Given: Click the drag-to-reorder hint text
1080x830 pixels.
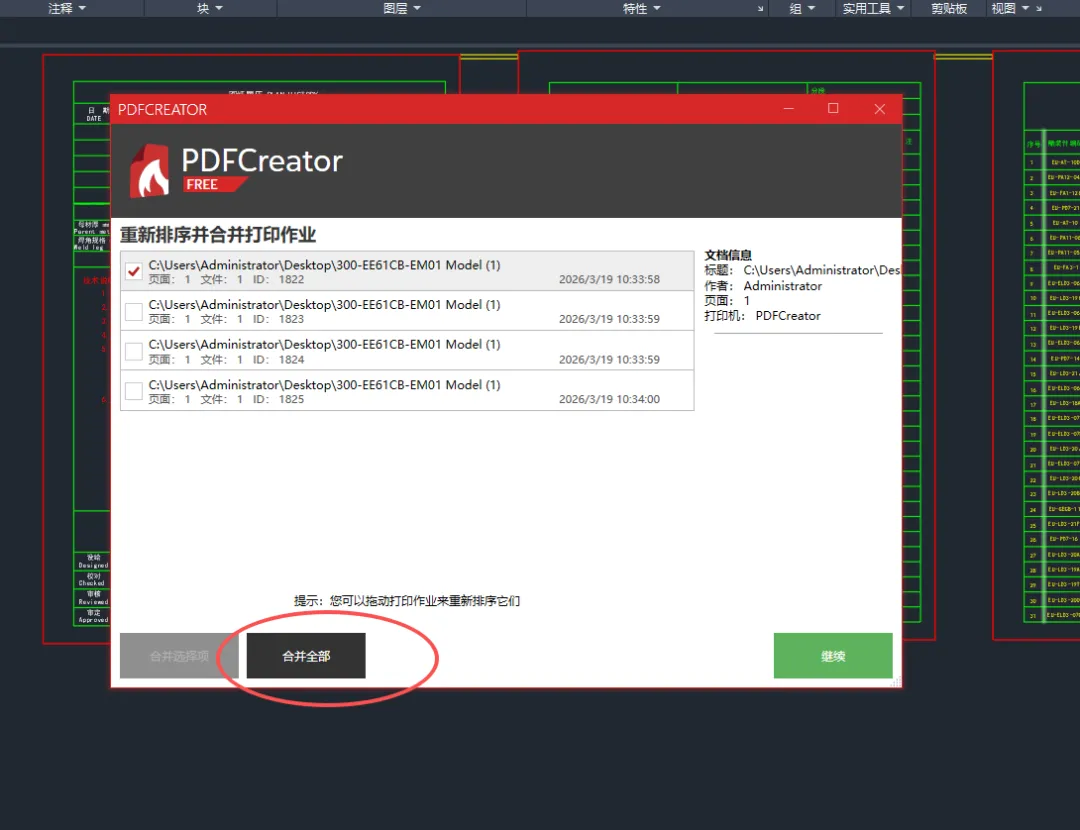Looking at the screenshot, I should (x=406, y=601).
